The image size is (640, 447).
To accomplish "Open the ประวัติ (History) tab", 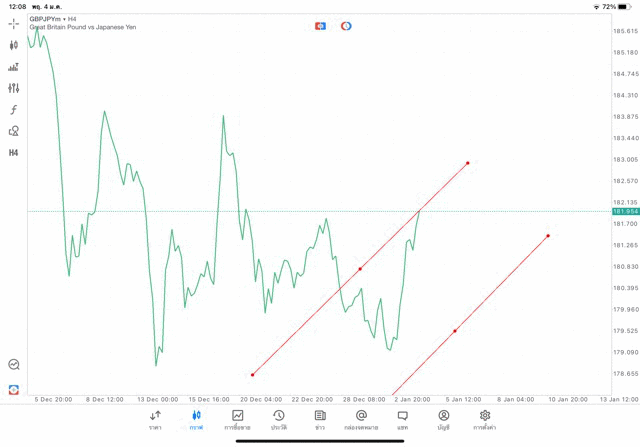I will pyautogui.click(x=279, y=419).
